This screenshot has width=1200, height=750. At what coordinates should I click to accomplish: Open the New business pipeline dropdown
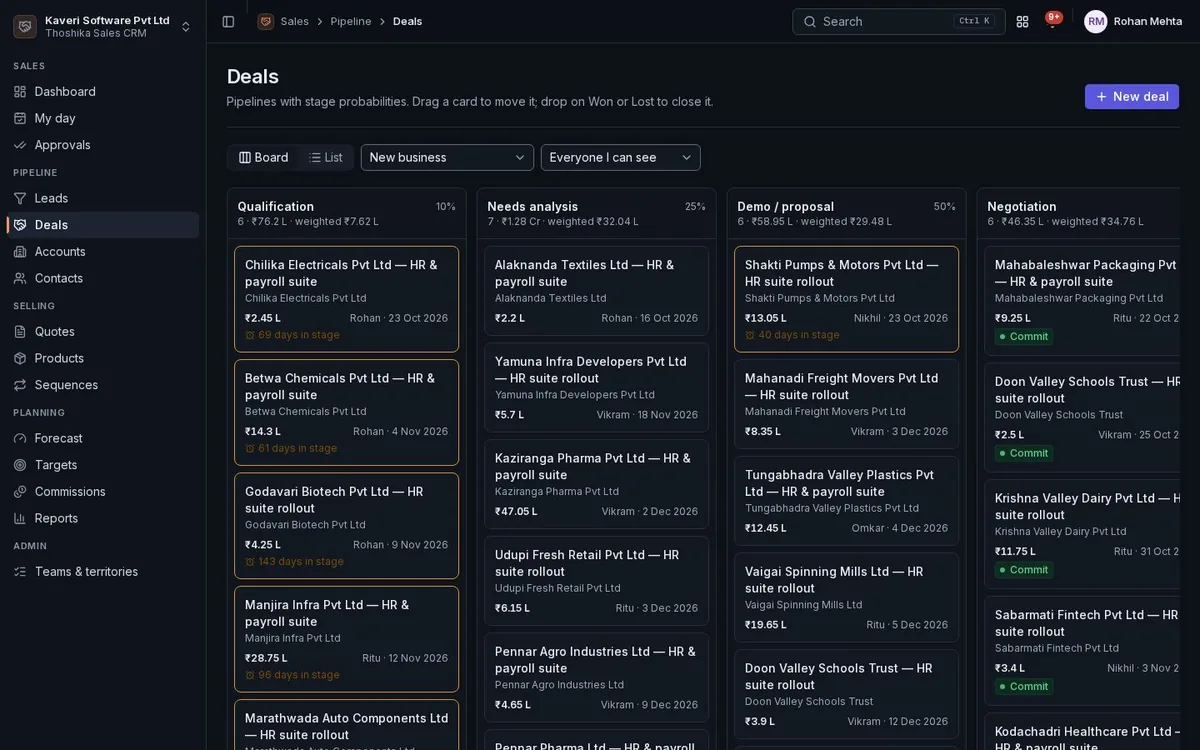point(447,157)
